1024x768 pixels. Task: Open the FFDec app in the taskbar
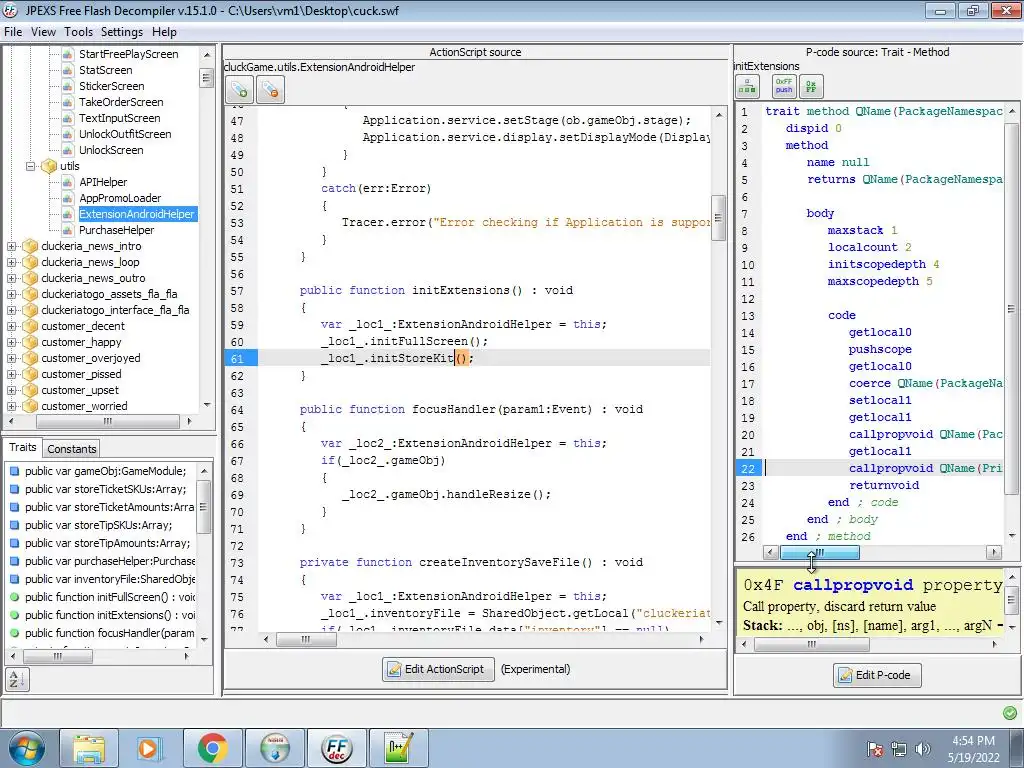[x=336, y=748]
